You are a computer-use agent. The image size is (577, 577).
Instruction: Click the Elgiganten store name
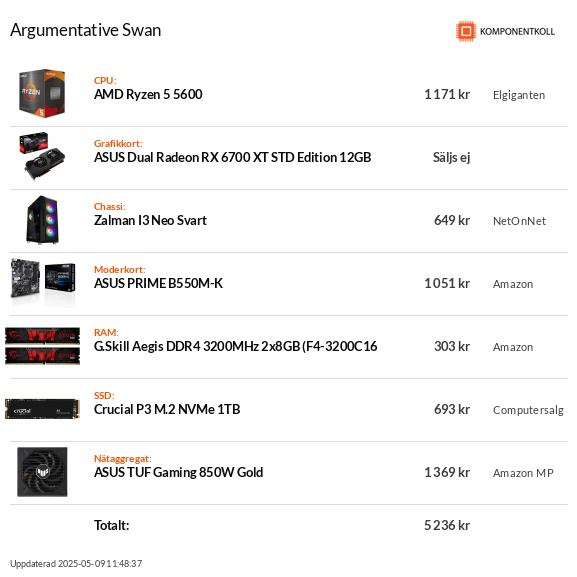(519, 95)
